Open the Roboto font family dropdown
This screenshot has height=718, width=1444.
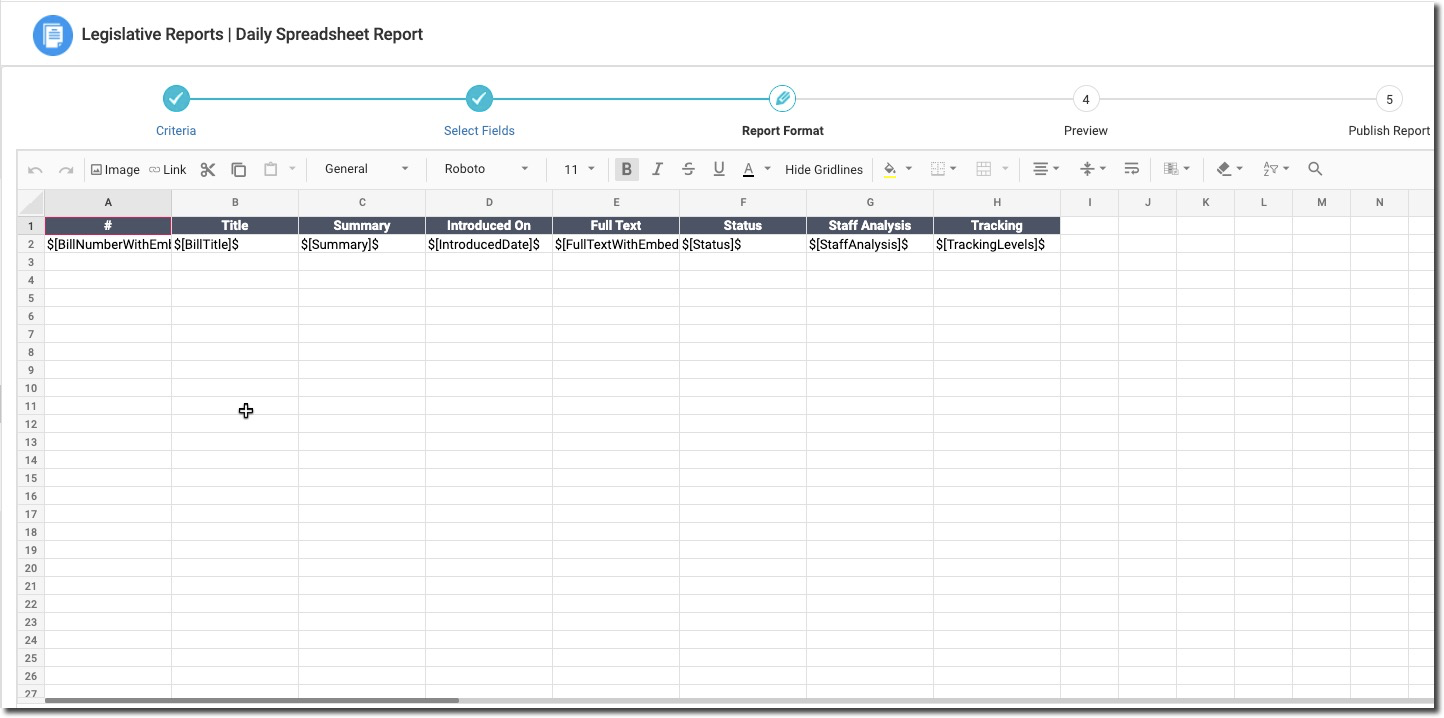tap(487, 169)
